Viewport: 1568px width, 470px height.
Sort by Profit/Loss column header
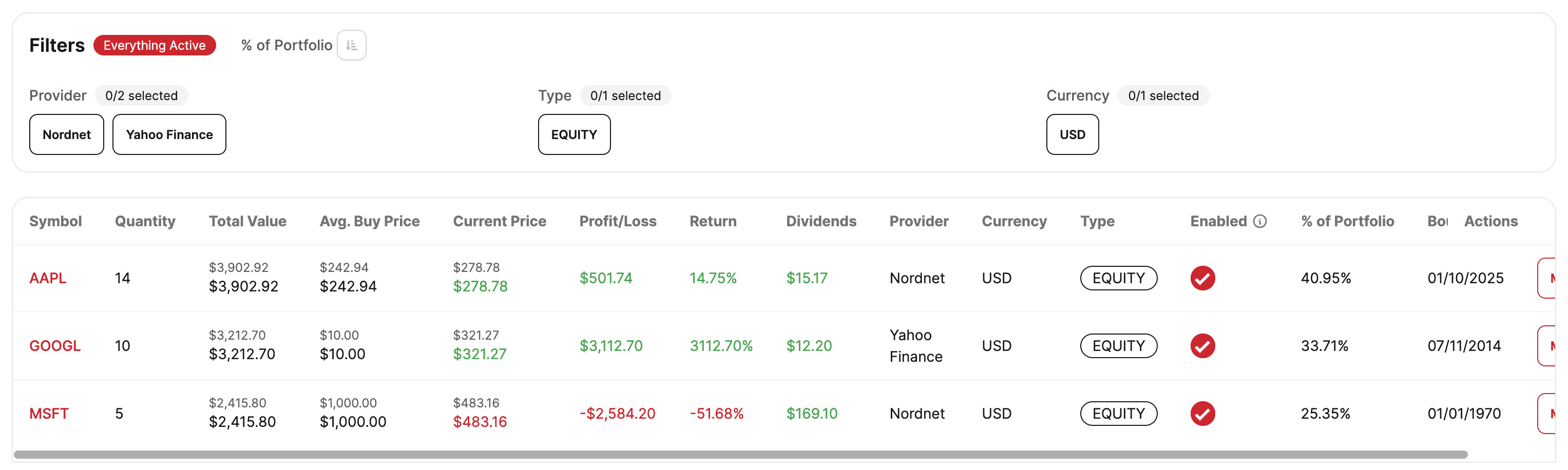[617, 221]
